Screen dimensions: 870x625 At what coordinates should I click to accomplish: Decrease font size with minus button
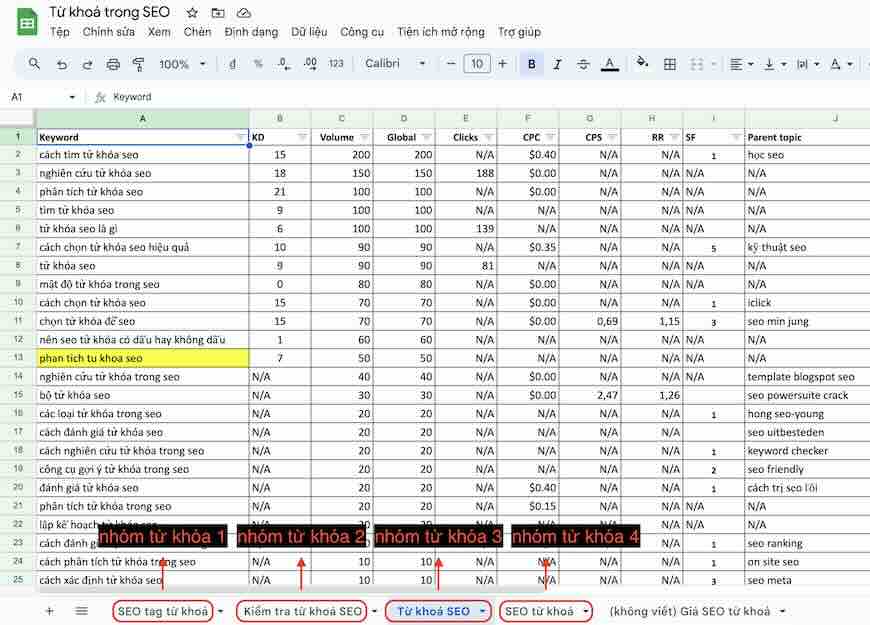[451, 64]
